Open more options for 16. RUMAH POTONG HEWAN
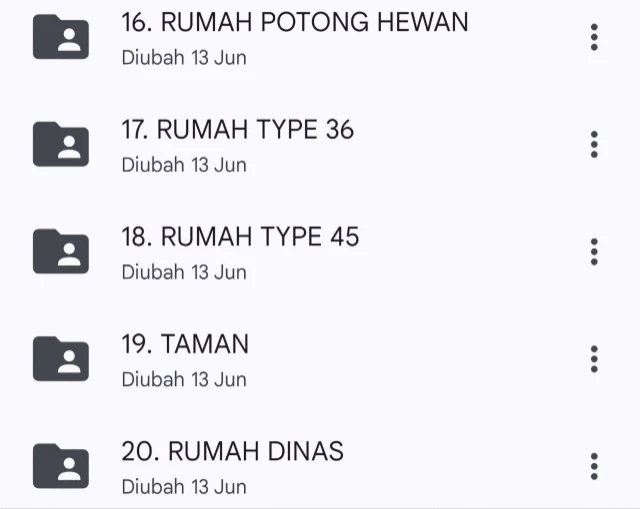The image size is (640, 509). pyautogui.click(x=594, y=37)
